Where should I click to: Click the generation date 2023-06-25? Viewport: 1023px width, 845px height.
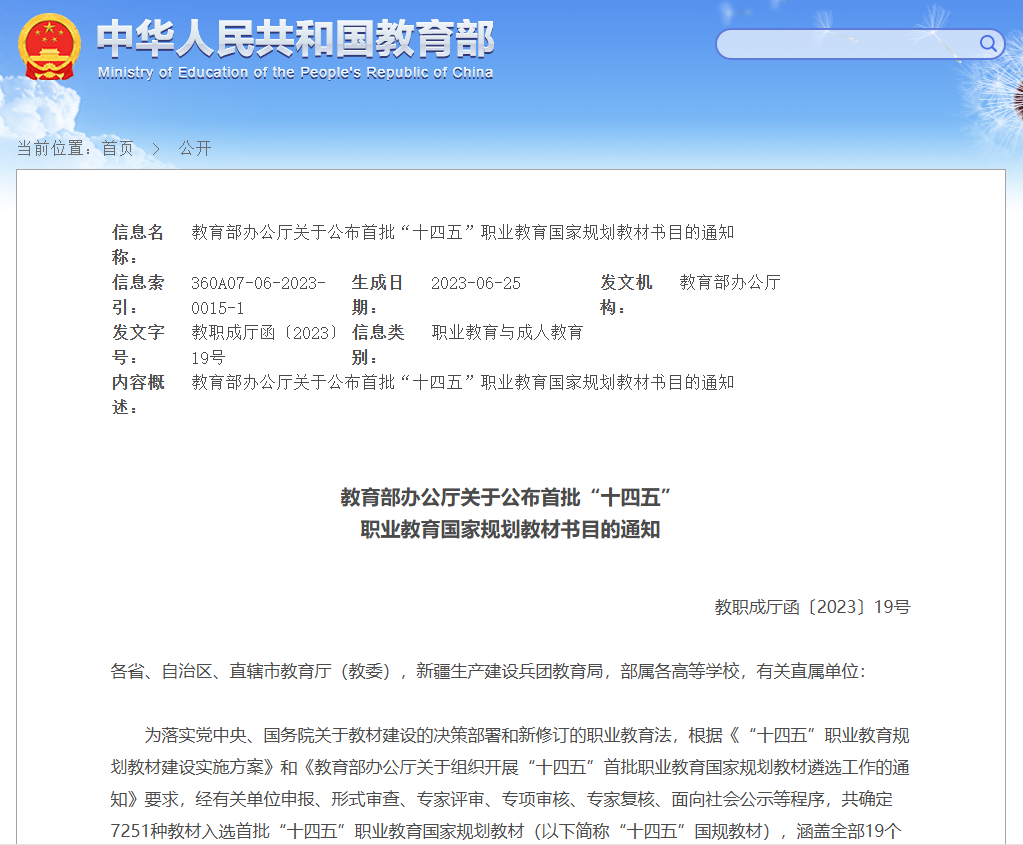tap(476, 283)
